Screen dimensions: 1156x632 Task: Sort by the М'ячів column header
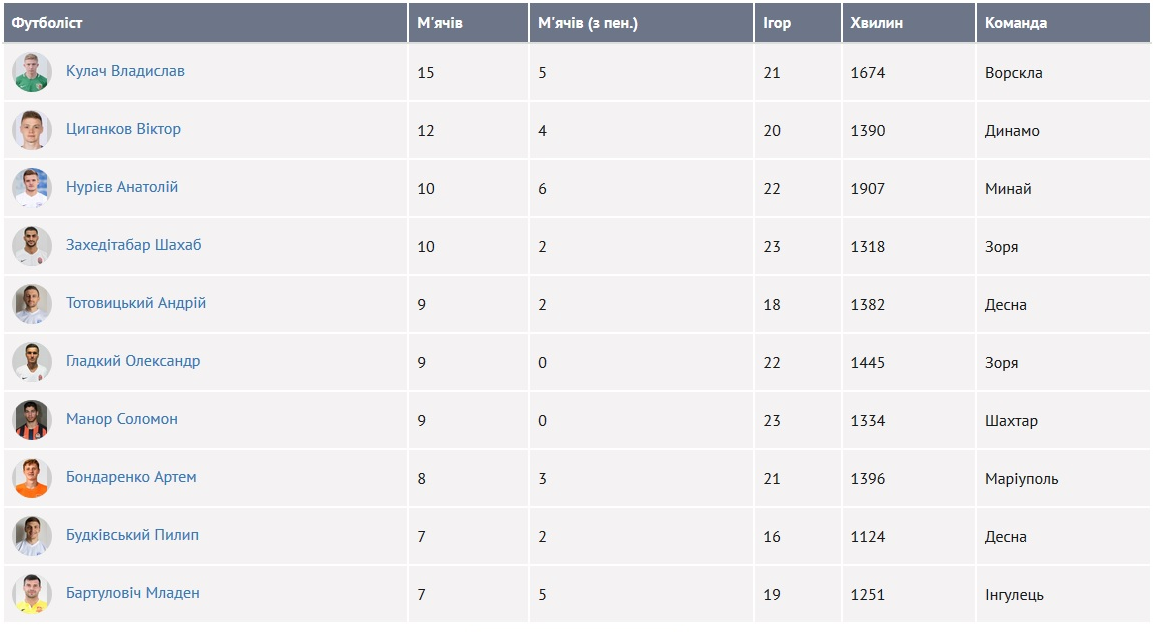tap(440, 23)
